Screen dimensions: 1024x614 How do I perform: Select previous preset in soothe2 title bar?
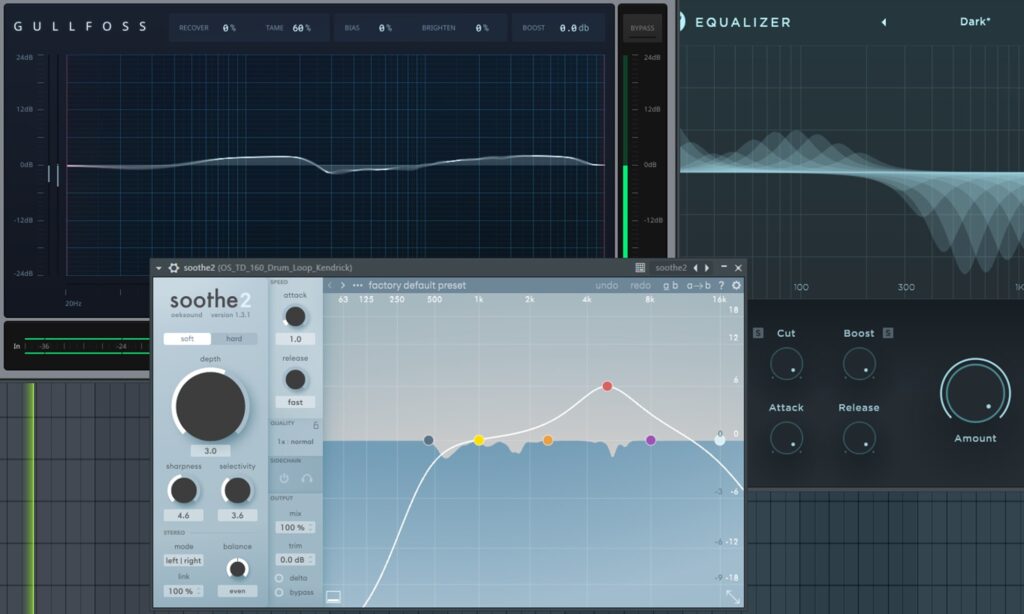pyautogui.click(x=696, y=268)
